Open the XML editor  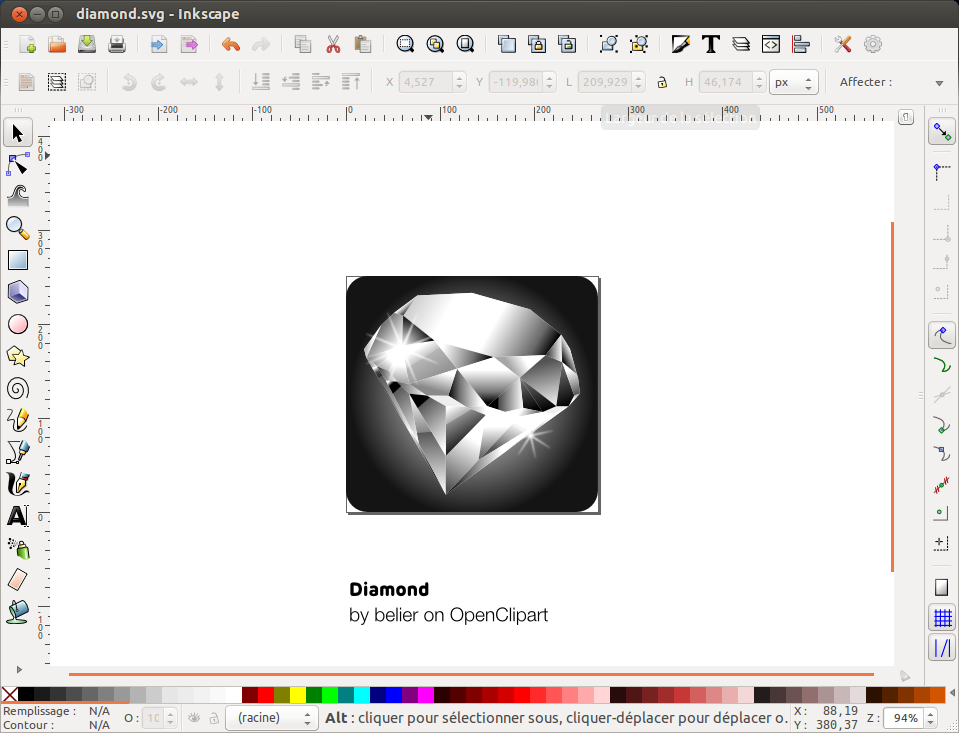[x=770, y=44]
